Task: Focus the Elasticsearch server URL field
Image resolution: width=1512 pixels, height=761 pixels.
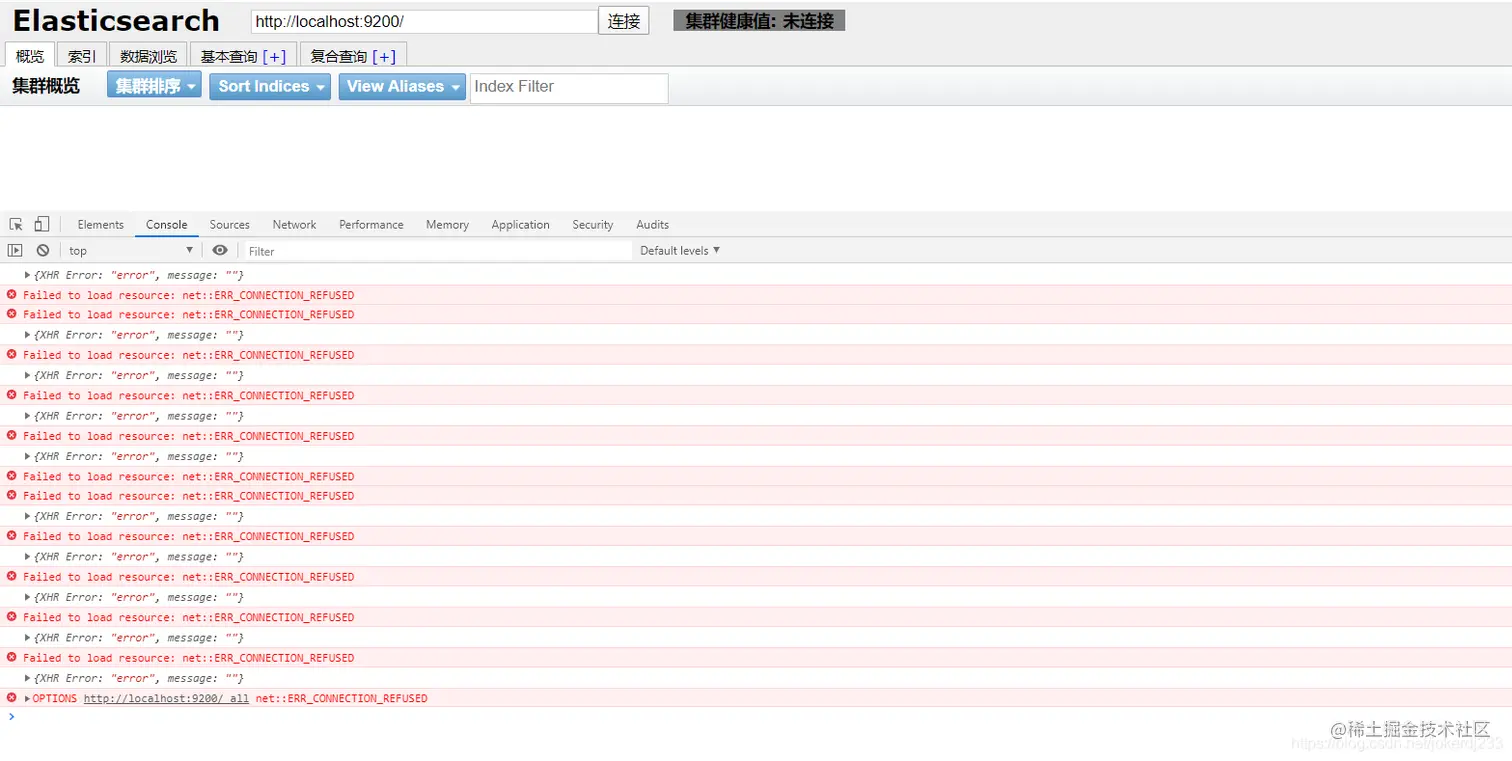Action: (x=424, y=21)
